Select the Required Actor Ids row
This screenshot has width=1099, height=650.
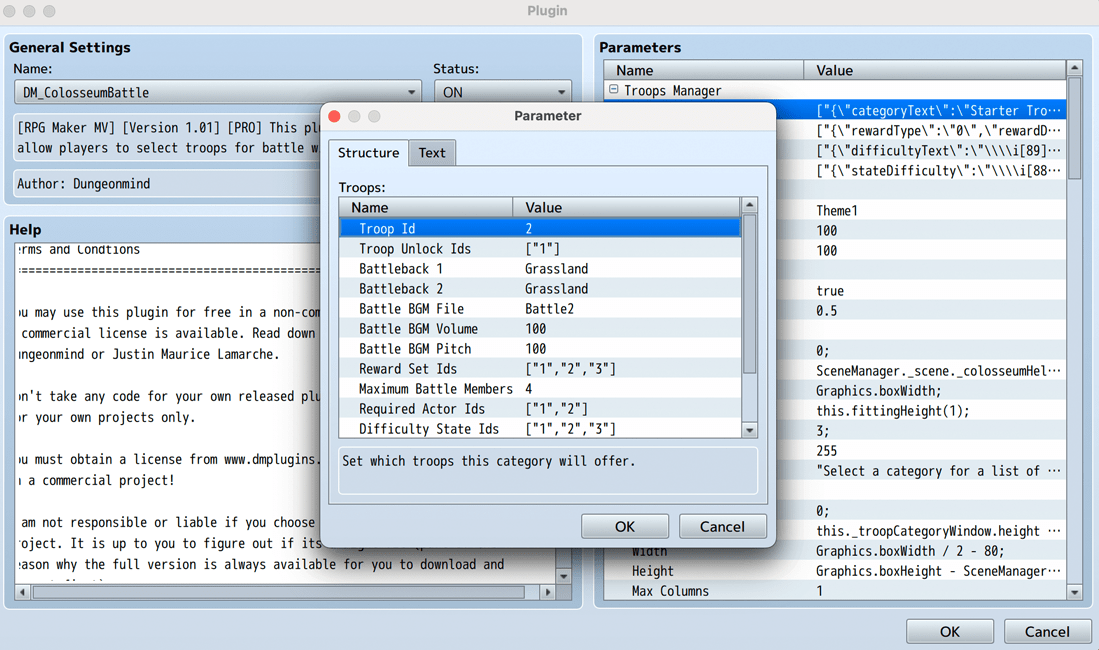539,408
